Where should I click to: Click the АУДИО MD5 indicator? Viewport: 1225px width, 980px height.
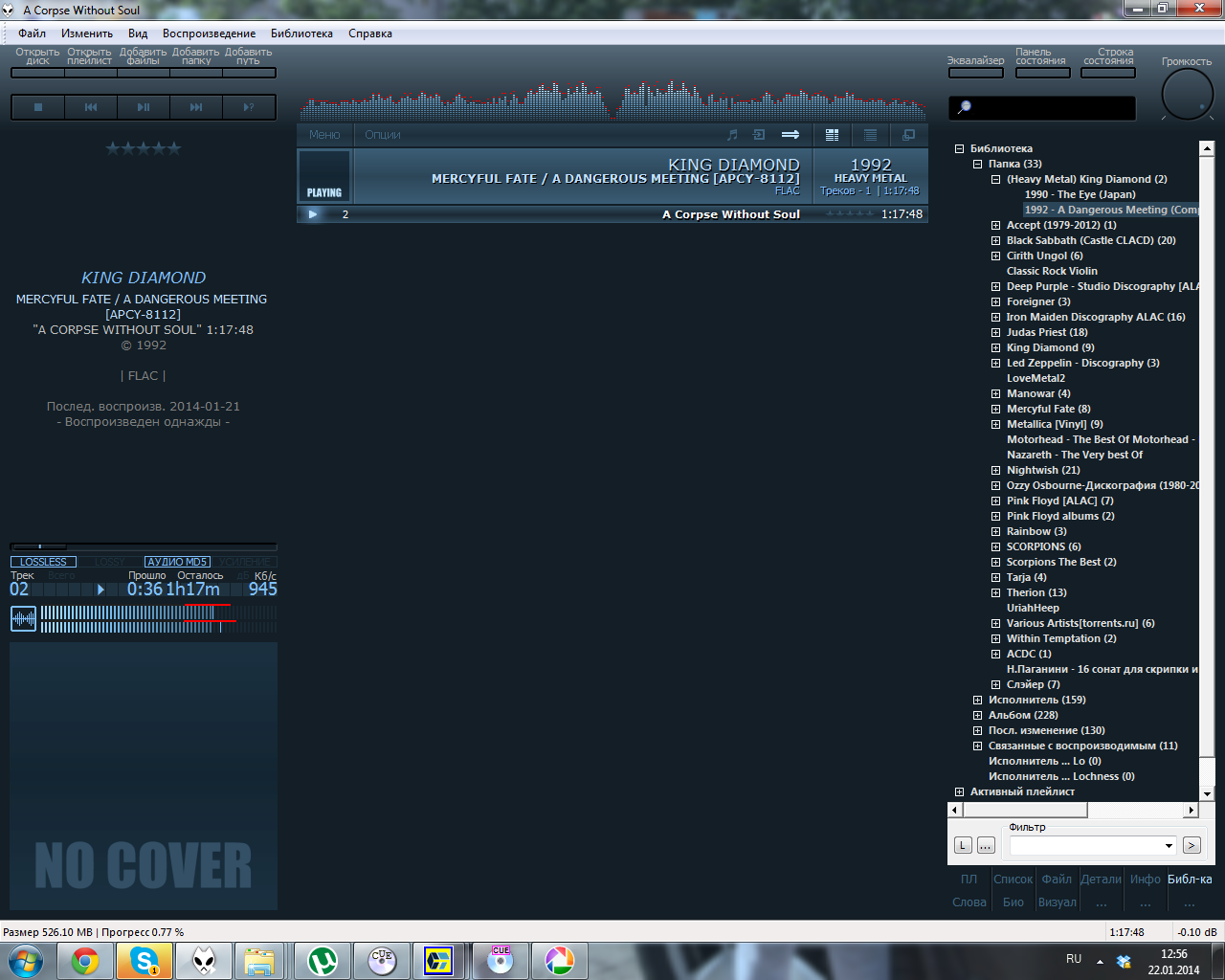point(177,562)
